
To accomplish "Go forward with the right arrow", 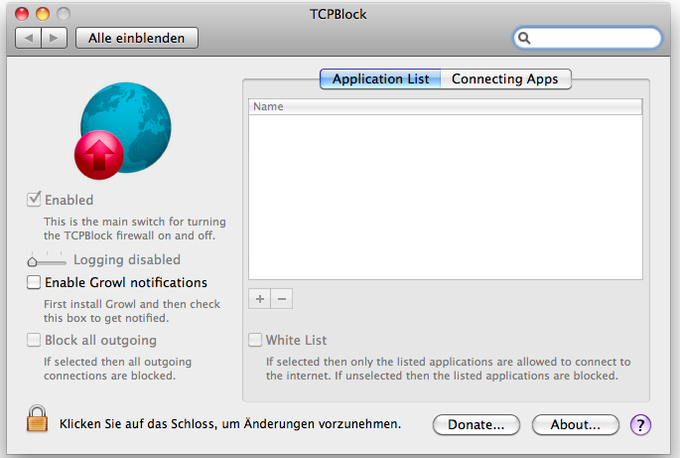I will [x=54, y=38].
